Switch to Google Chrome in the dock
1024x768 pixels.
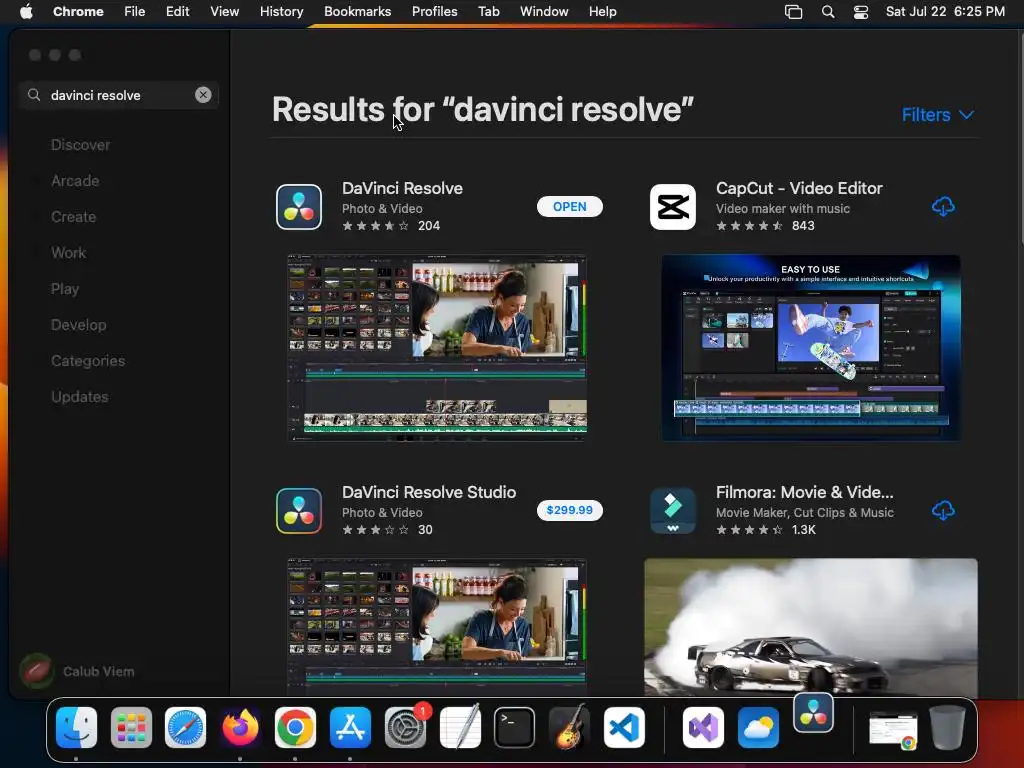[x=295, y=728]
